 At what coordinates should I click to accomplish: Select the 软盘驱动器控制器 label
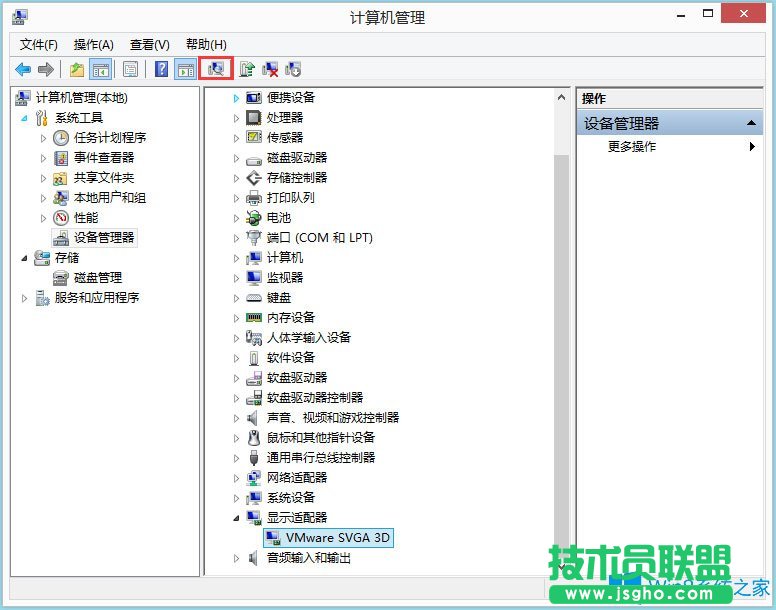pyautogui.click(x=315, y=398)
